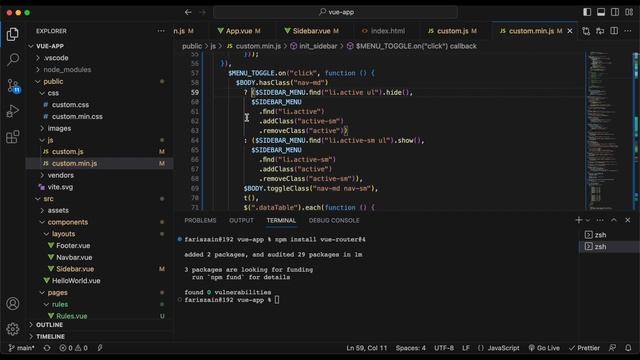Image resolution: width=640 pixels, height=360 pixels.
Task: Open notifications bell in status bar
Action: tap(628, 348)
